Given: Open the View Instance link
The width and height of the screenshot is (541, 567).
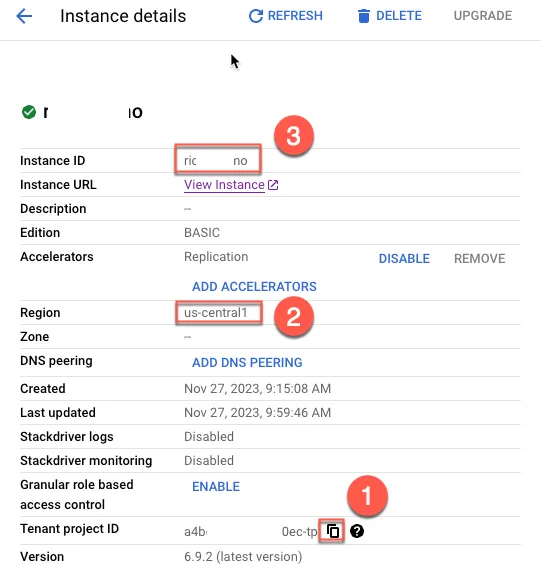Looking at the screenshot, I should (x=224, y=185).
